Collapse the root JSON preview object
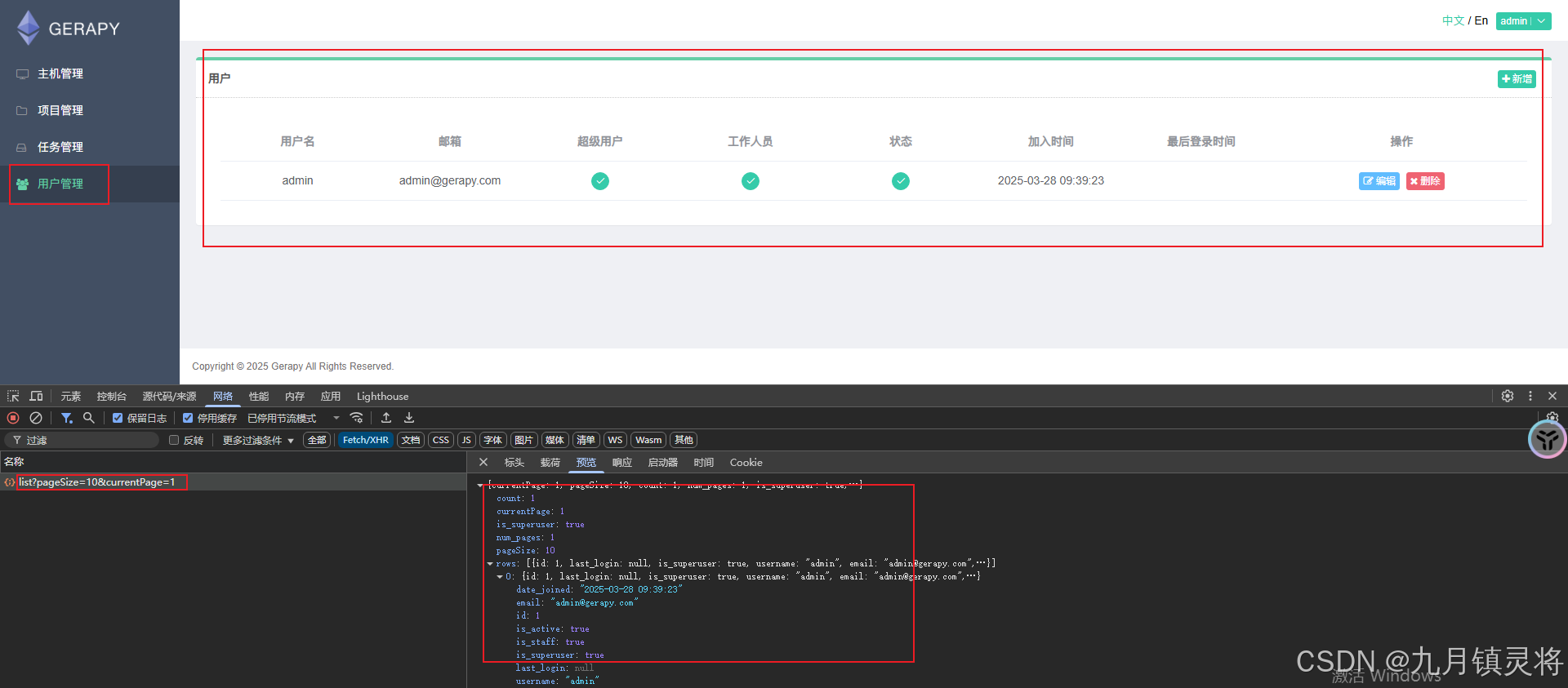 tap(480, 486)
